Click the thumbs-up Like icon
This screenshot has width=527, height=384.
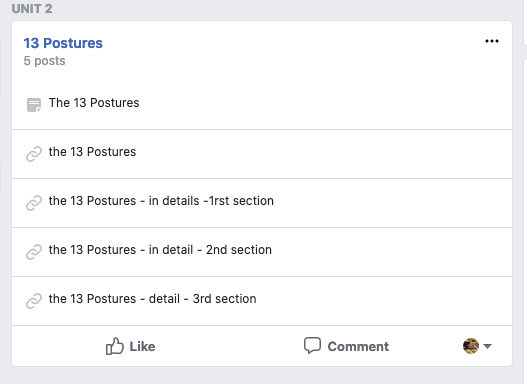tap(115, 346)
